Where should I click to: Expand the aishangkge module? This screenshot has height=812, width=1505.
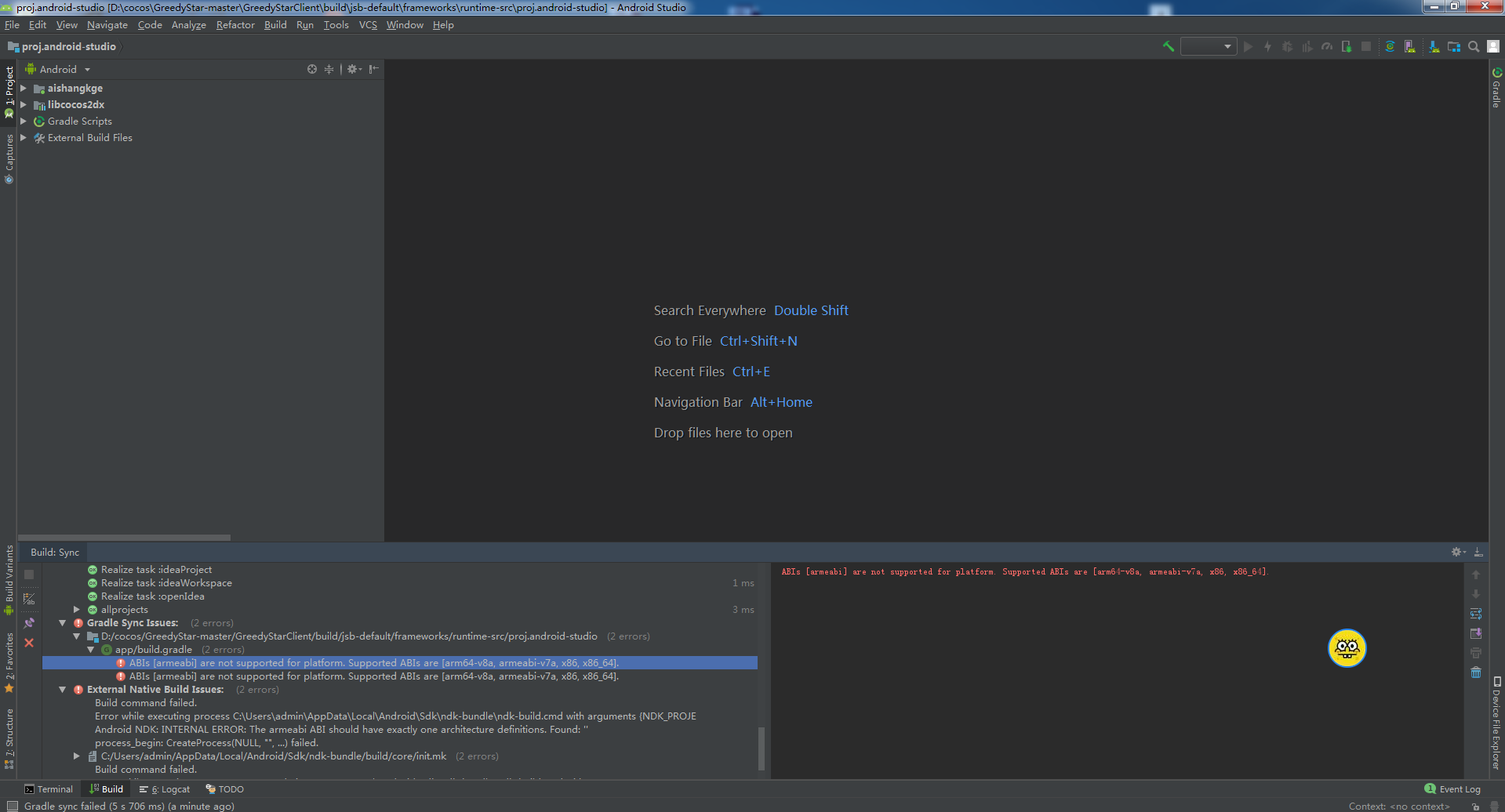coord(24,88)
